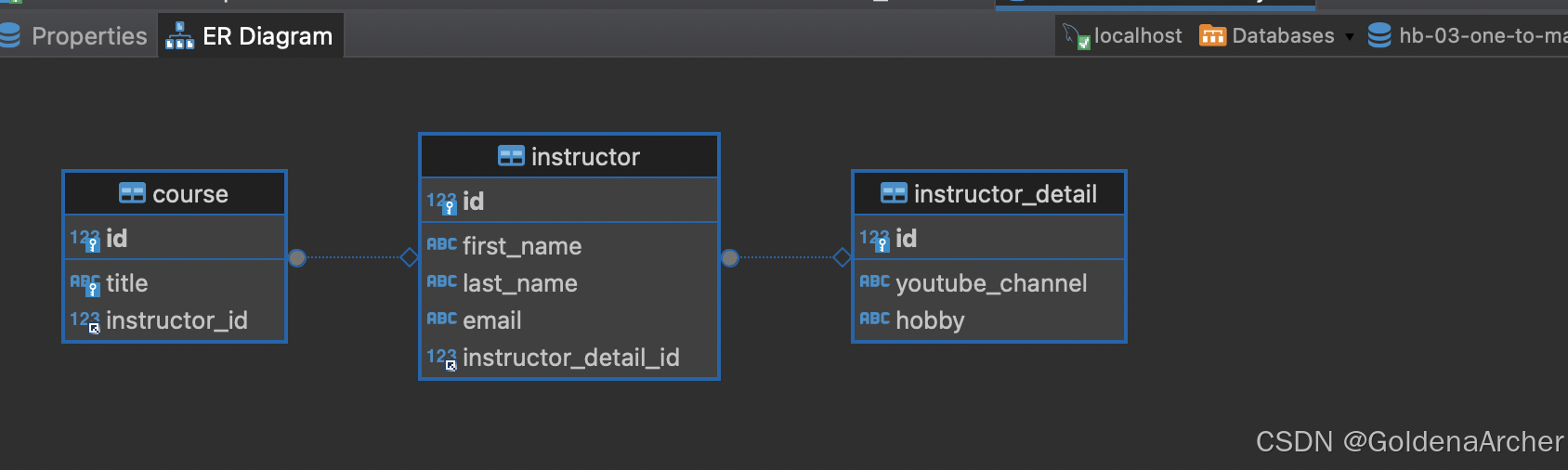This screenshot has width=1568, height=470.
Task: Click the foreign key icon of instructor_id
Action: (x=85, y=320)
